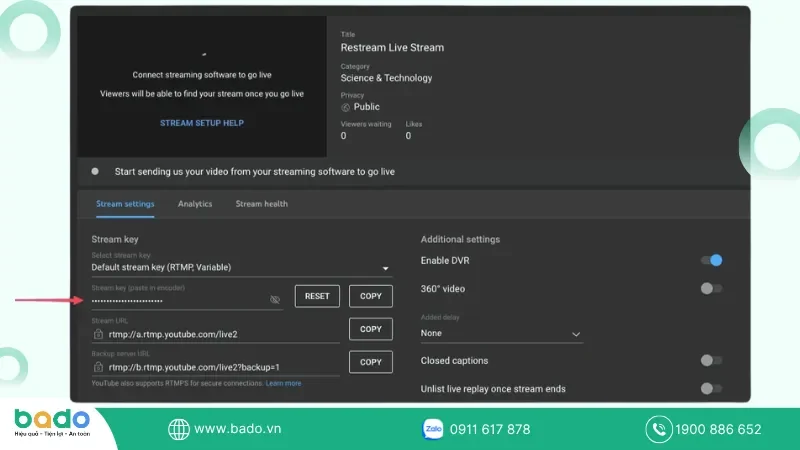Viewport: 800px width, 450px height.
Task: Click the grey stream status dot
Action: (x=95, y=171)
